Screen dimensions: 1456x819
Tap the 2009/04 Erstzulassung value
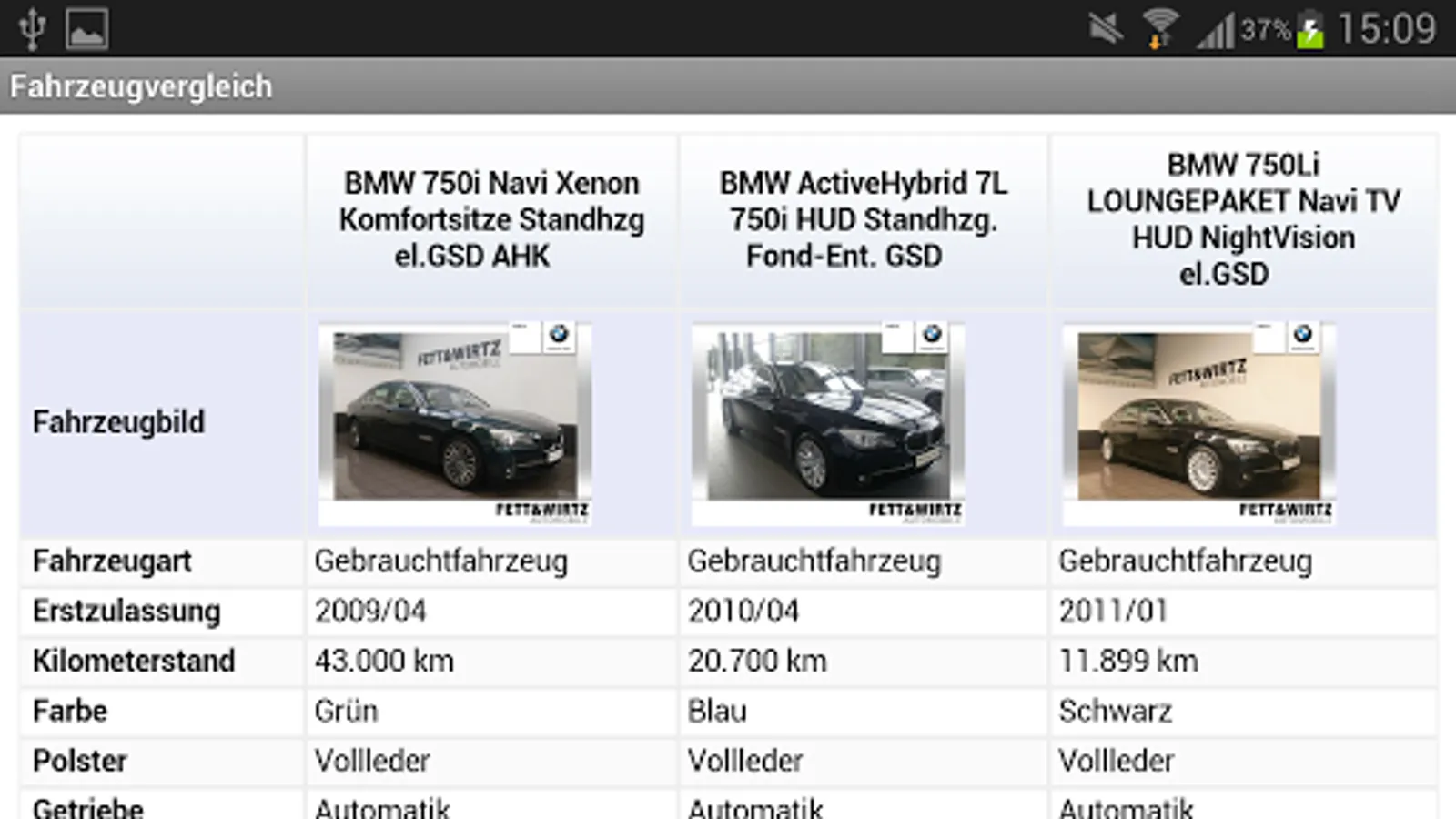(370, 611)
